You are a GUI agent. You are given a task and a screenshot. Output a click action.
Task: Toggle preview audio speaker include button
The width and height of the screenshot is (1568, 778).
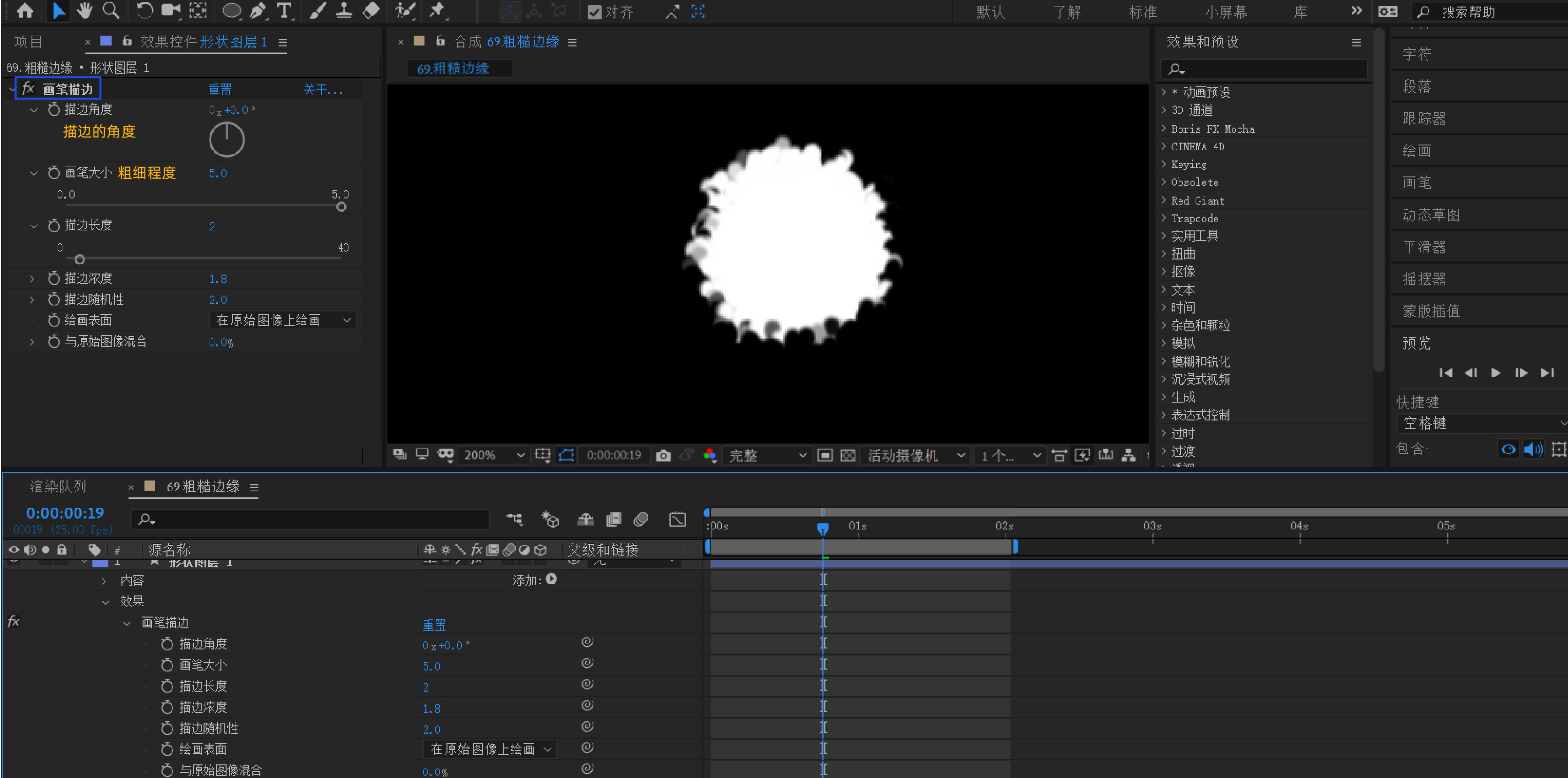coord(1533,449)
